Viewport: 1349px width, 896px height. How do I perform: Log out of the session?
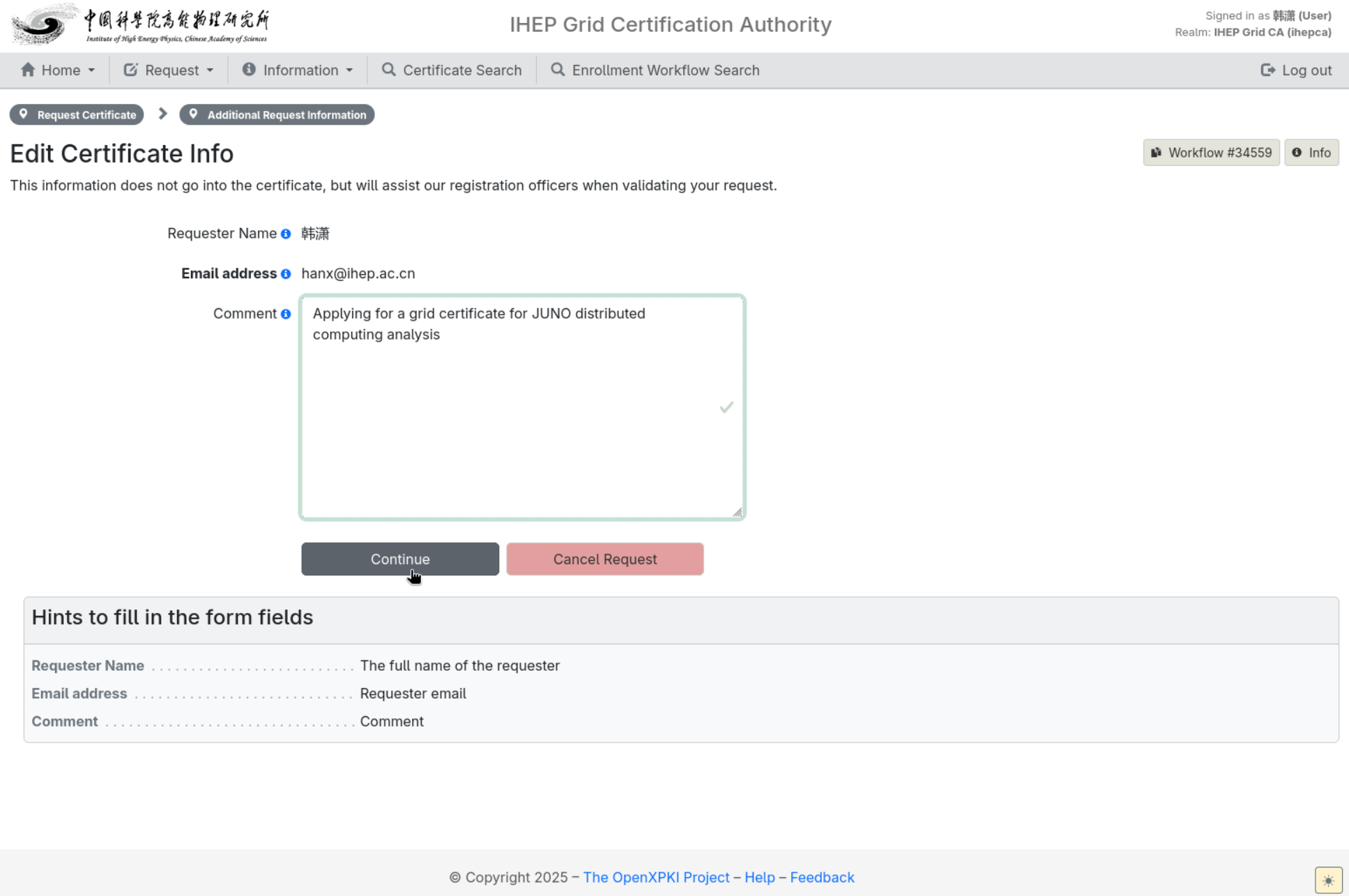(1296, 70)
